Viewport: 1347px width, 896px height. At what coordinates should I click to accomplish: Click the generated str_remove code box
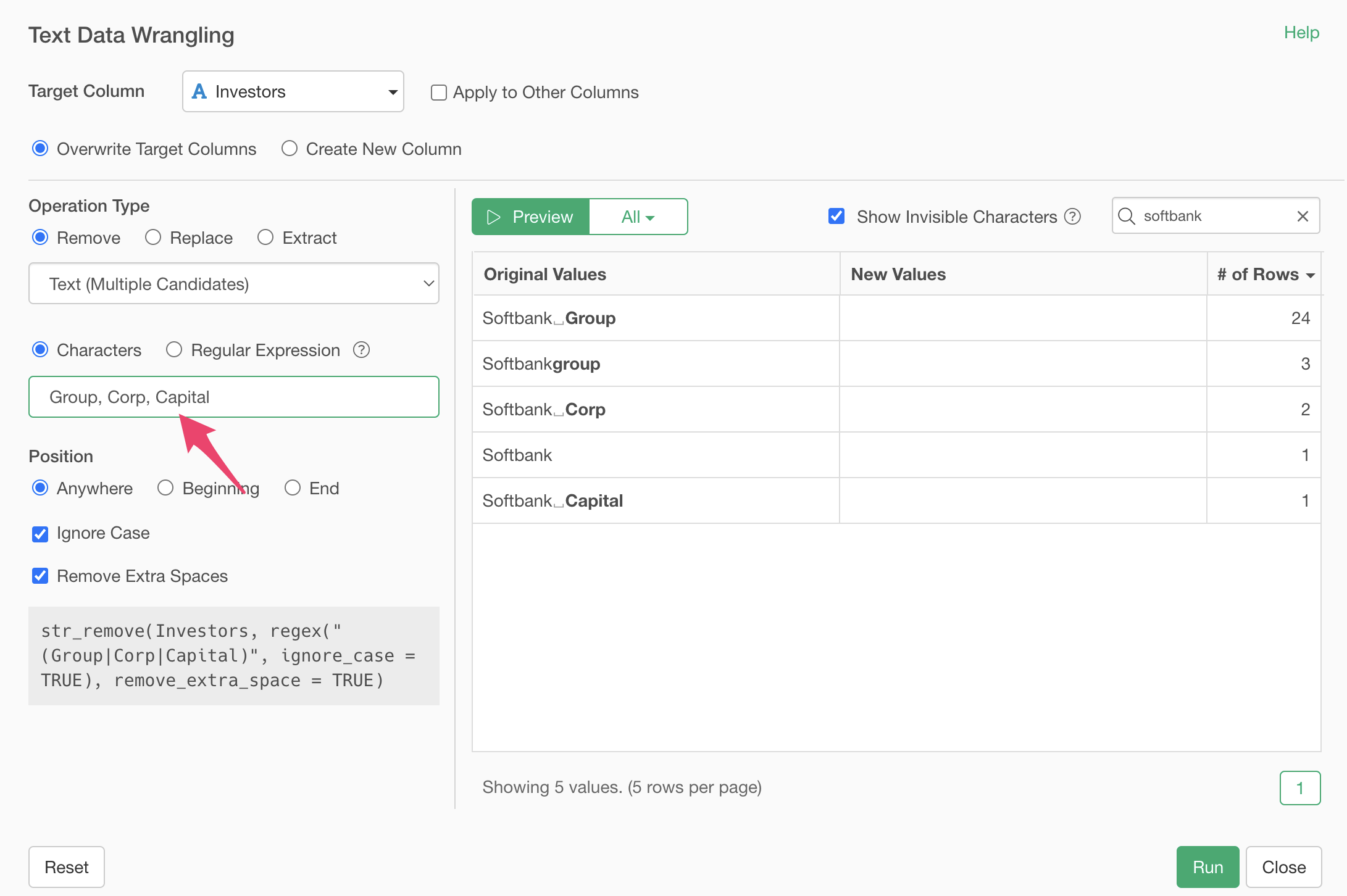[233, 655]
